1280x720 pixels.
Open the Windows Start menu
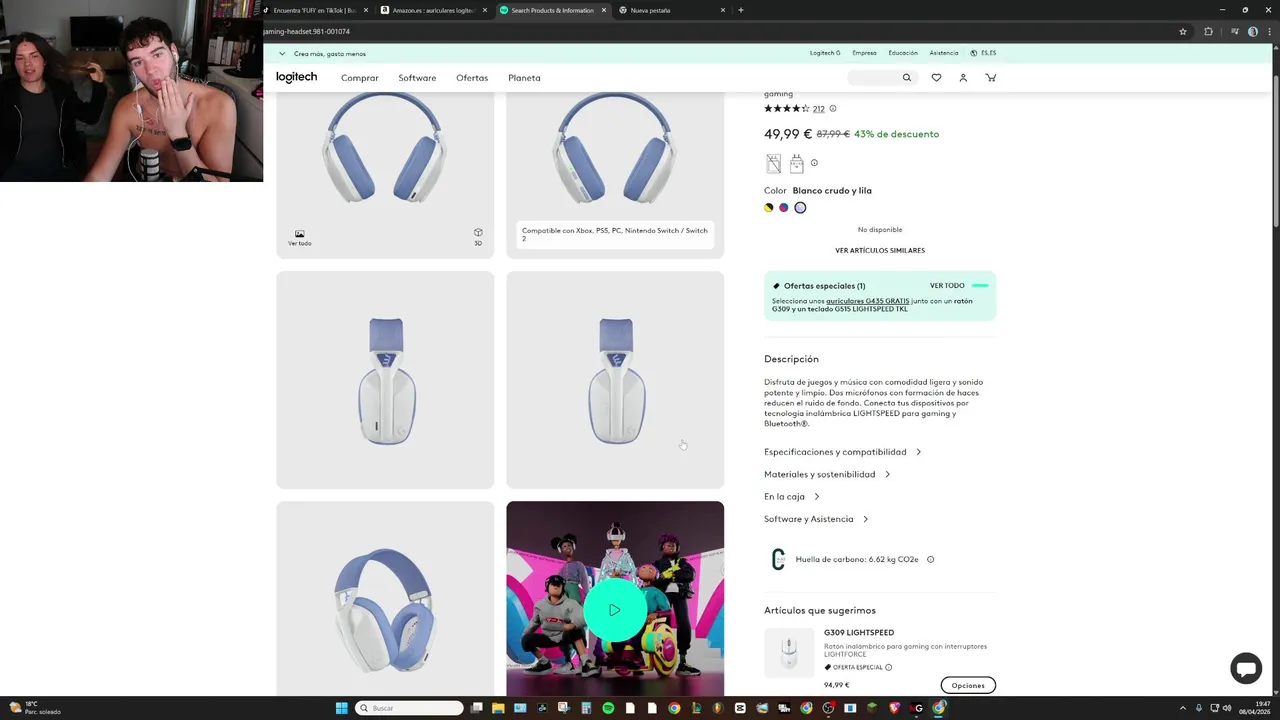[341, 708]
